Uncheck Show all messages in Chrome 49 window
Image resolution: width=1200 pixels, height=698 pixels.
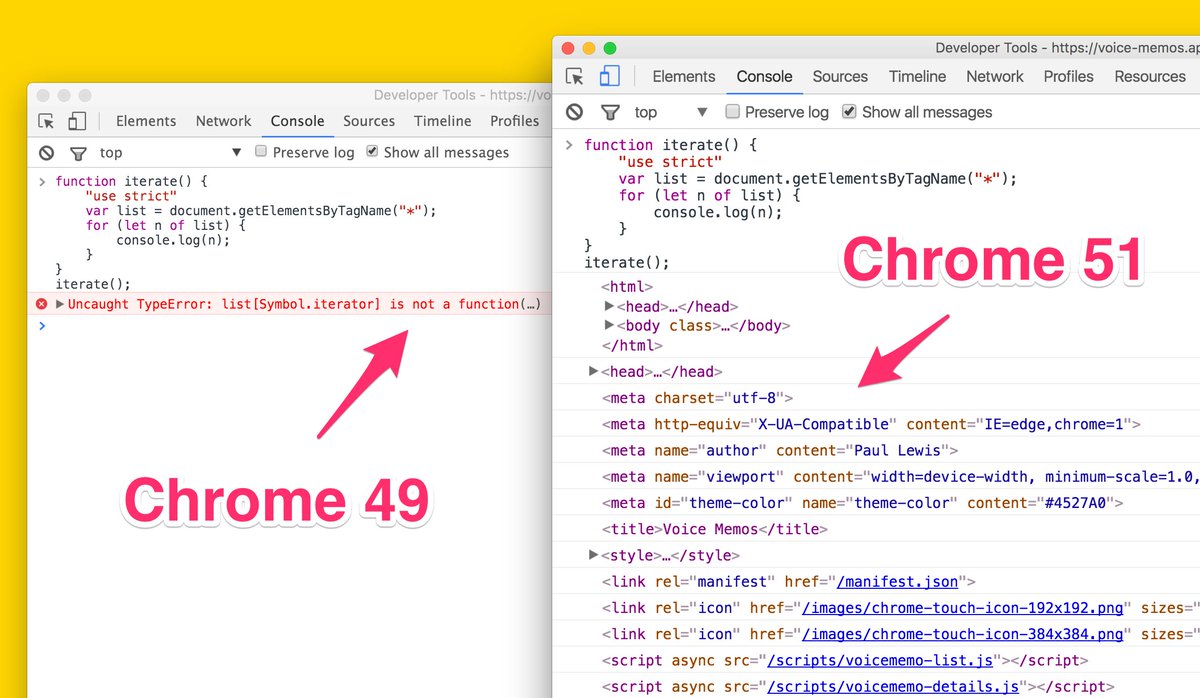[372, 151]
